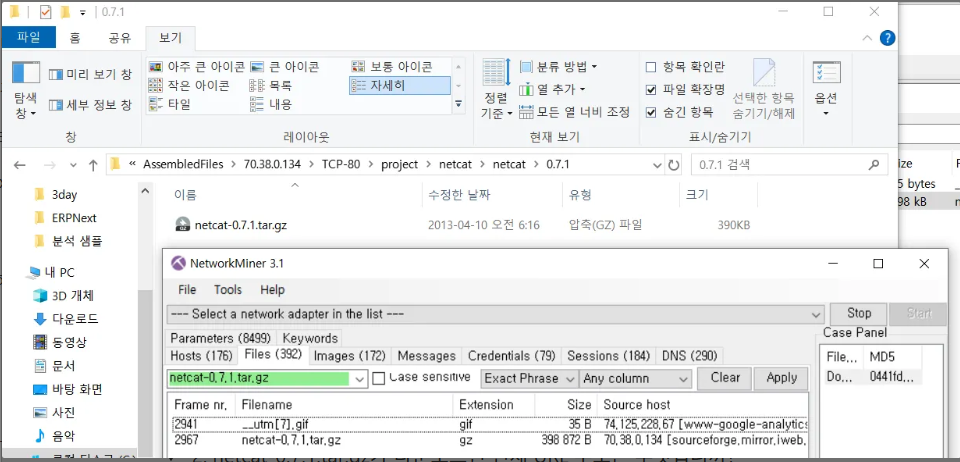
Task: Click the refresh icon beside address bar
Action: (673, 165)
